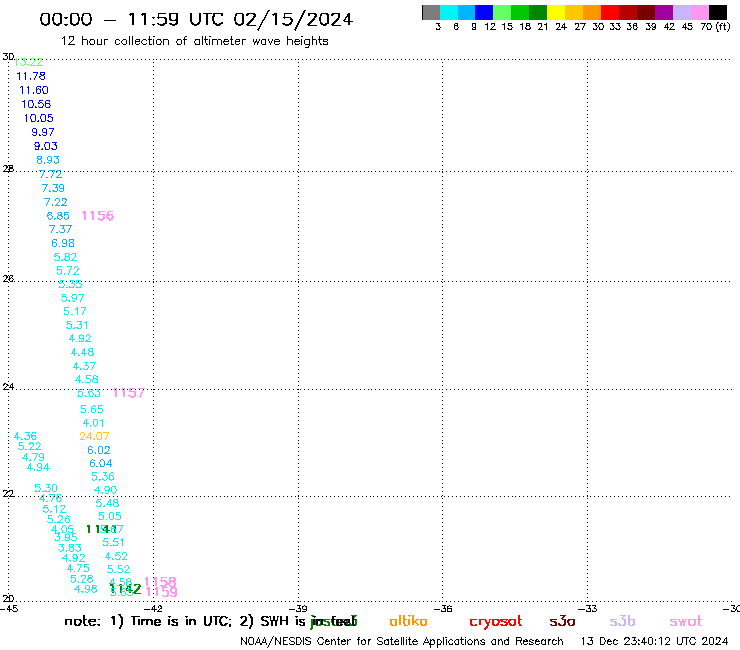Viewport: 740px width, 650px height.
Task: Click the wave height value 8.93
Action: pyautogui.click(x=48, y=160)
